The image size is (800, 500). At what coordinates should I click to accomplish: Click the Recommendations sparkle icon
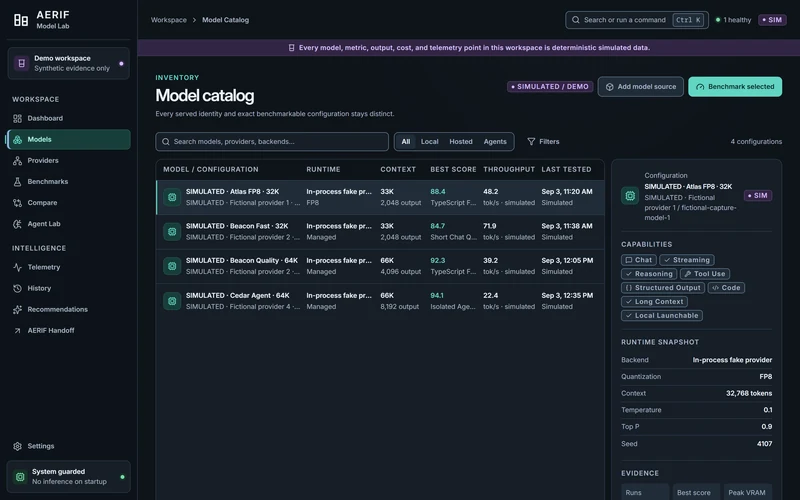(x=17, y=310)
